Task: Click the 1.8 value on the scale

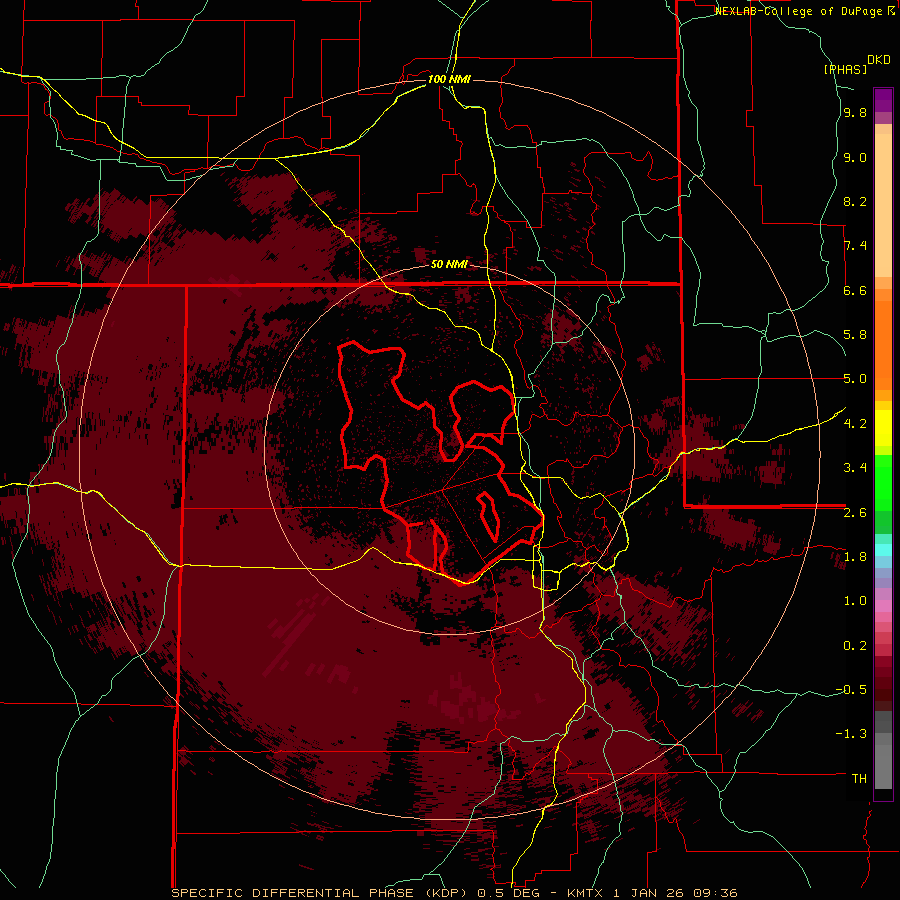Action: 855,557
